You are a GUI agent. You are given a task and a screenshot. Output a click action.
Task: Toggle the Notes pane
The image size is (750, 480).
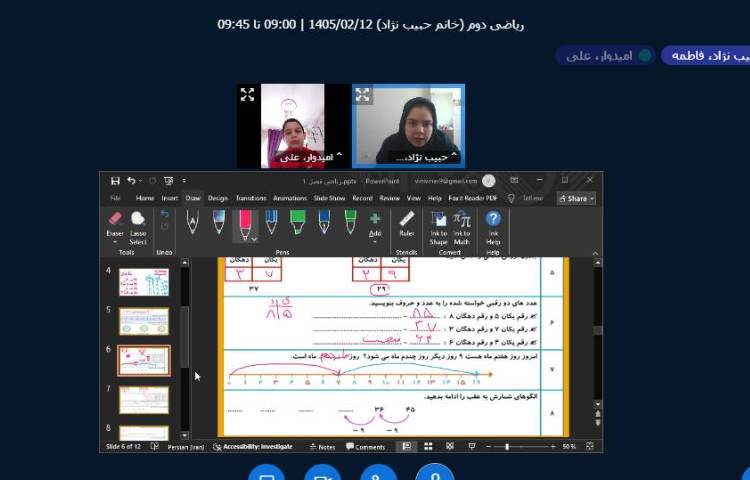pyautogui.click(x=322, y=447)
